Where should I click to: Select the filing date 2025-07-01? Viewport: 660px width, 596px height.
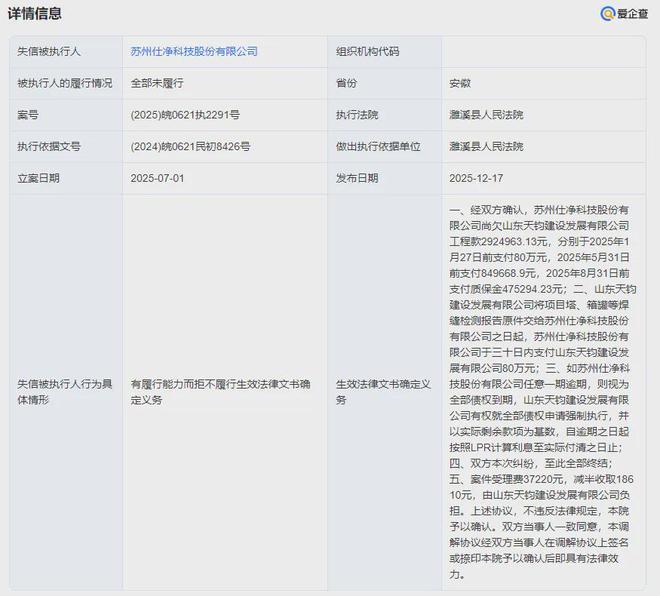157,178
